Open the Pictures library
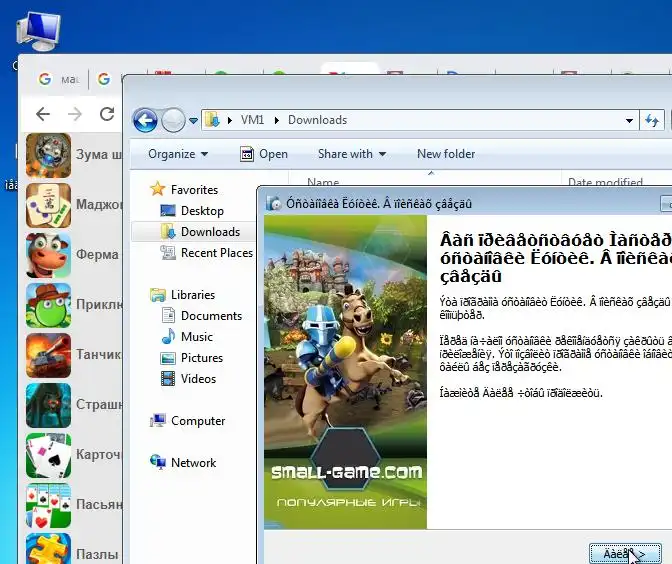 (202, 357)
